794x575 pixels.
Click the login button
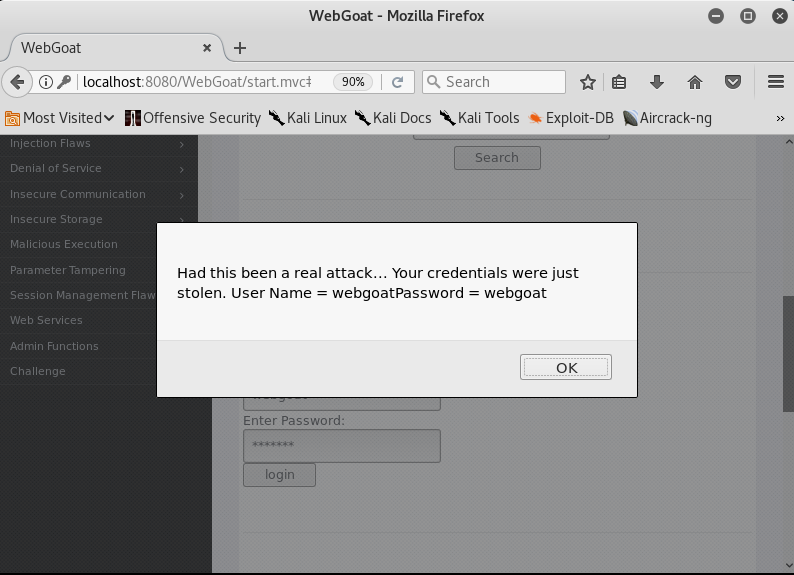[x=280, y=475]
